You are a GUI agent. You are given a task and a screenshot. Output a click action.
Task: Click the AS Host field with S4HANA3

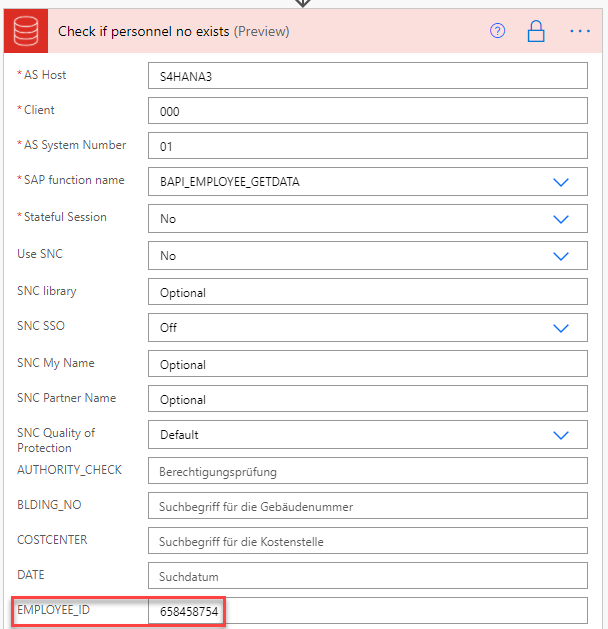pos(368,75)
